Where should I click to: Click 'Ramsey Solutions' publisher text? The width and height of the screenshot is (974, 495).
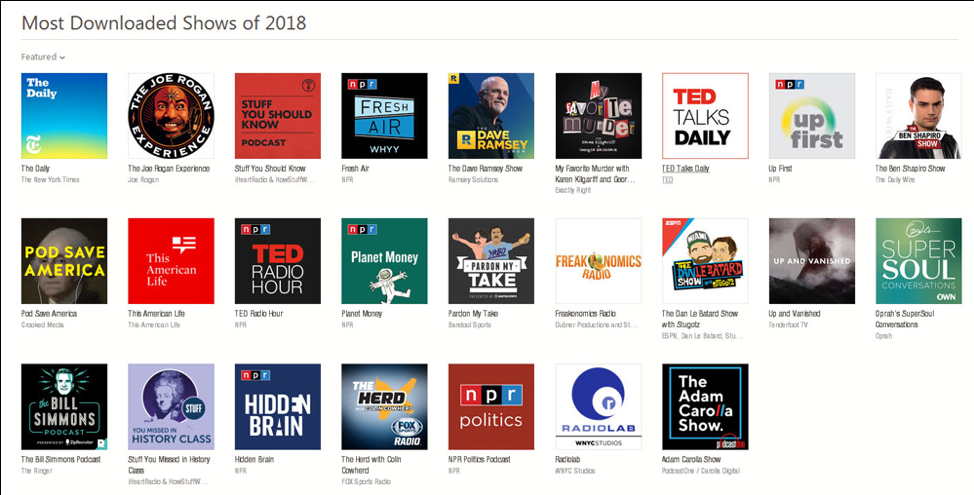(473, 179)
